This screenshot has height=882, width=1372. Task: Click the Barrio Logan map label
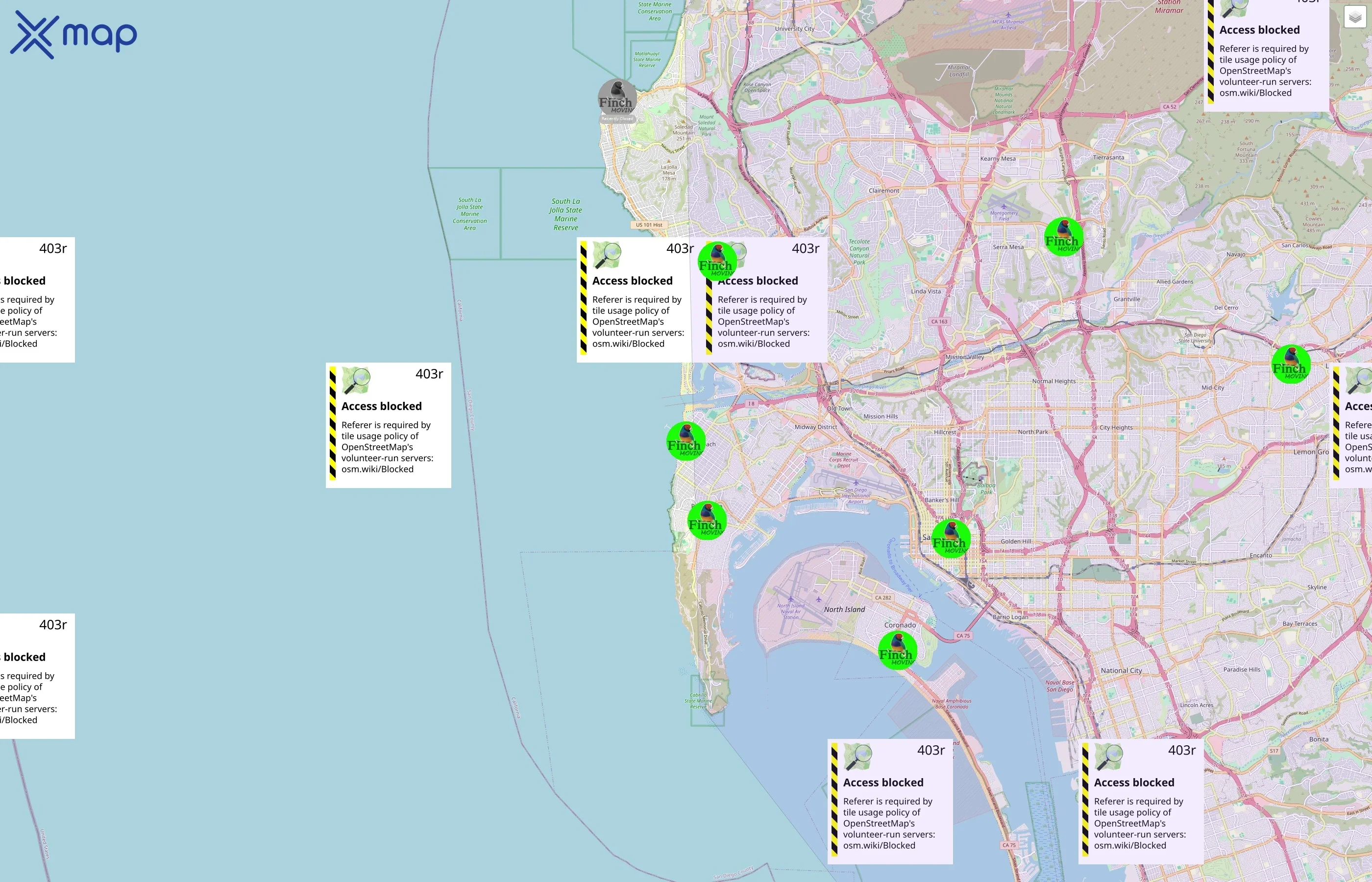coord(1010,617)
